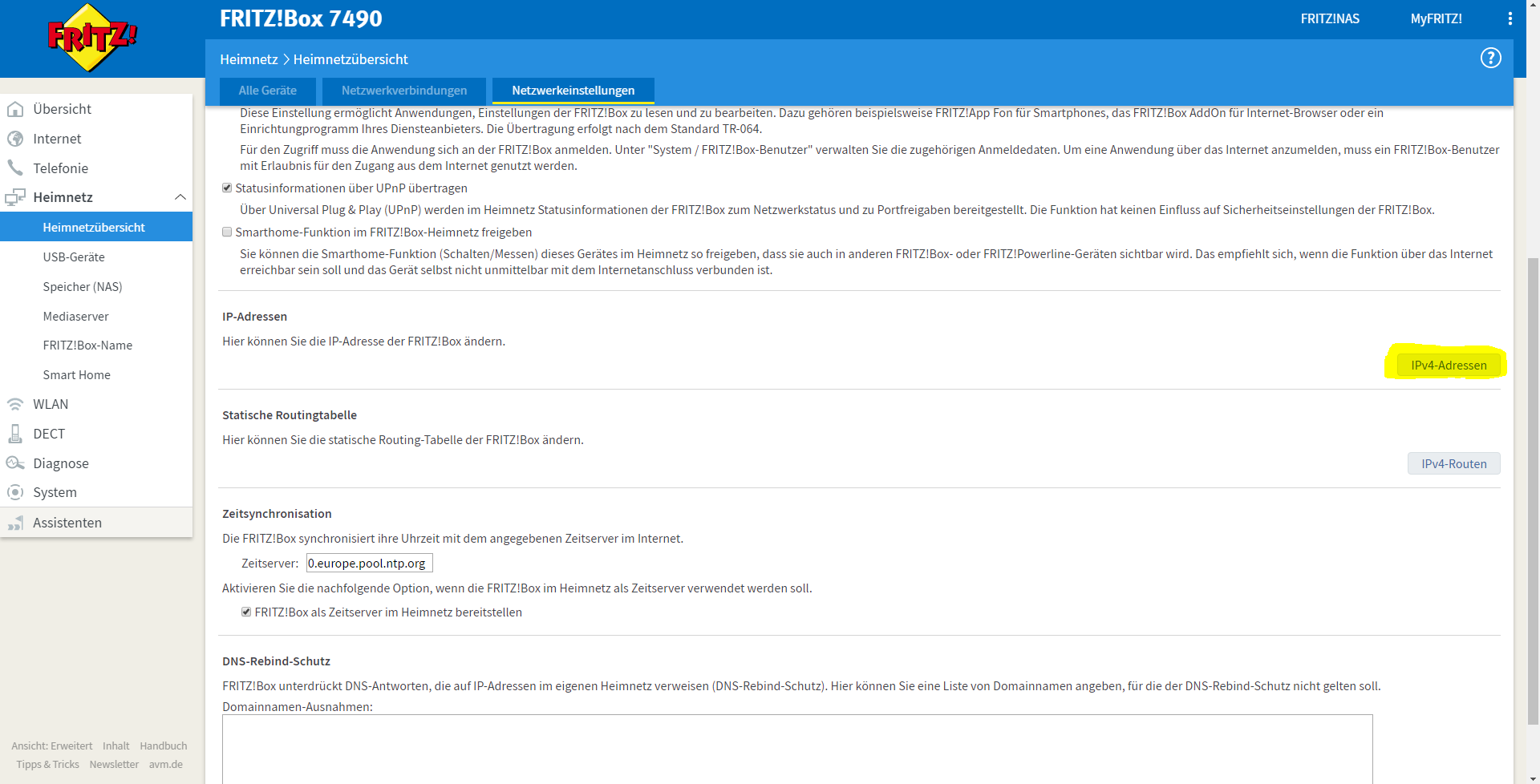Click the DECT phone icon

(15, 434)
